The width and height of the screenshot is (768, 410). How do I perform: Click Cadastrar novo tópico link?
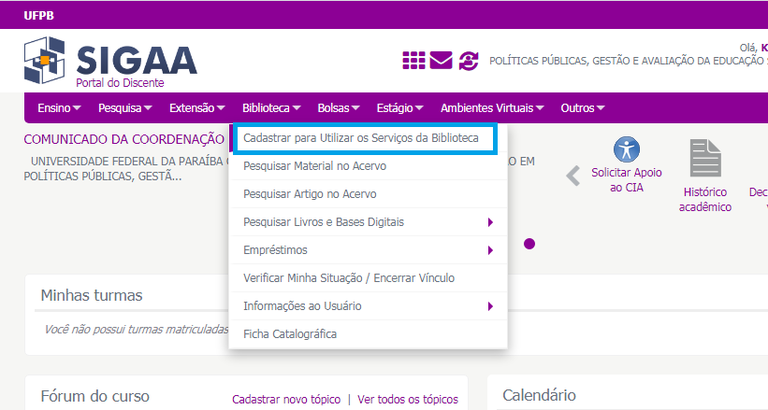pyautogui.click(x=286, y=399)
